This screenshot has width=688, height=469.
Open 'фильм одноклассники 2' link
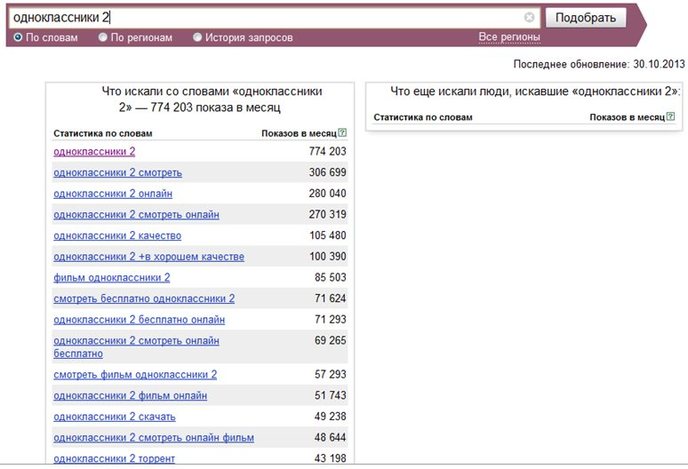pos(112,278)
